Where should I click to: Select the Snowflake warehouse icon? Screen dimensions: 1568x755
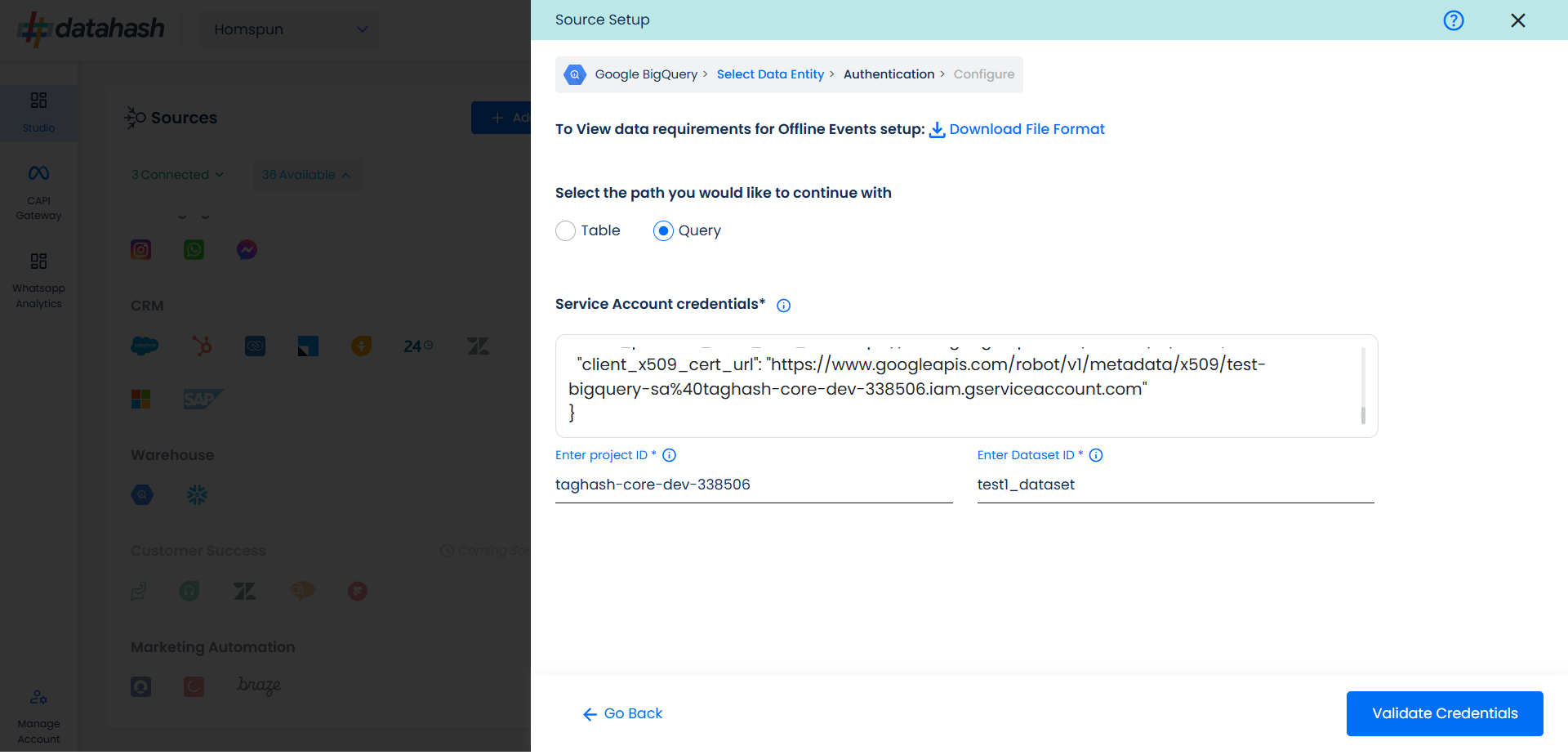click(197, 495)
